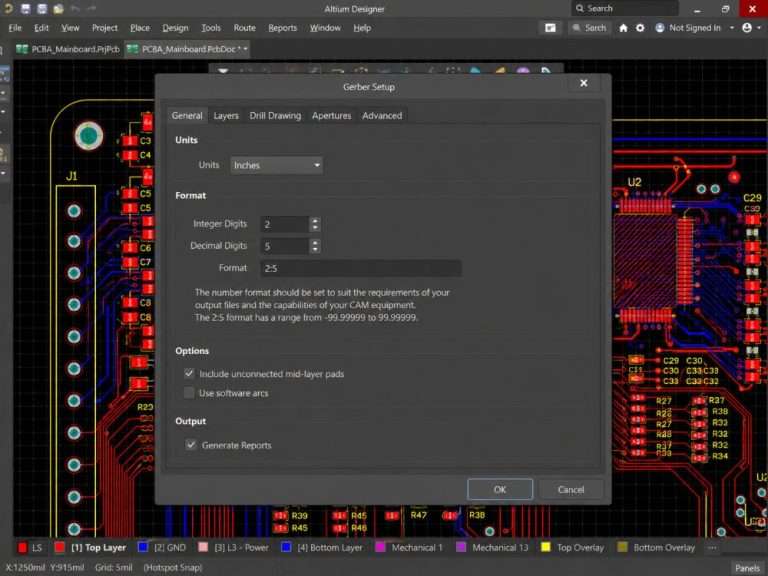Image resolution: width=768 pixels, height=576 pixels.
Task: Toggle Include unconnected mid-layer pads checkbox
Action: 189,373
